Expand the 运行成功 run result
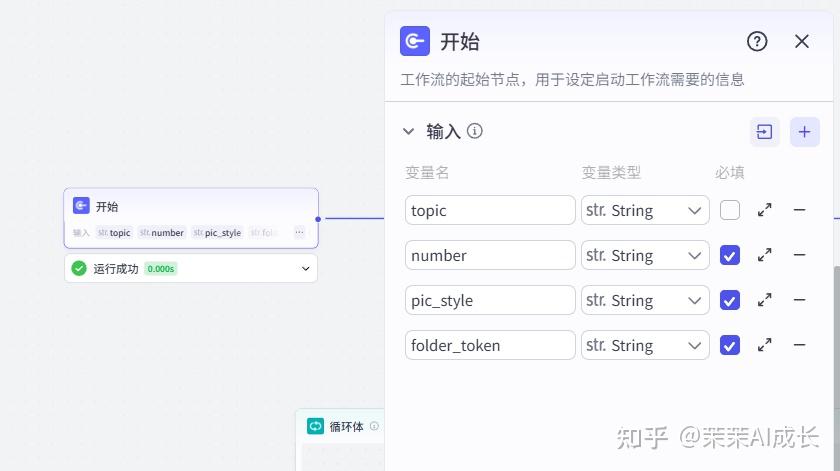Viewport: 840px width, 471px height. [x=305, y=268]
